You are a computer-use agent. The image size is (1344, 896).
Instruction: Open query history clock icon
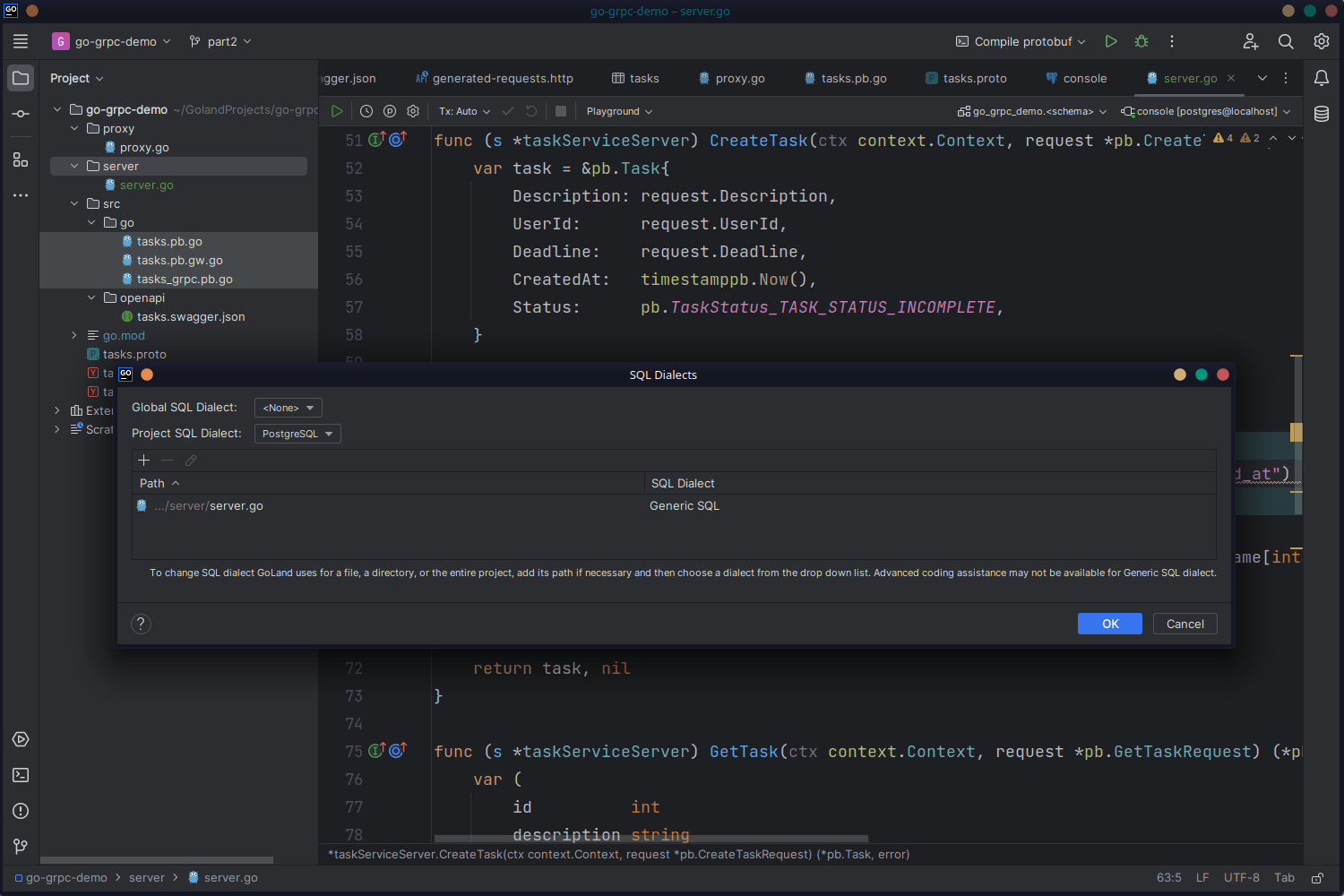click(x=365, y=111)
